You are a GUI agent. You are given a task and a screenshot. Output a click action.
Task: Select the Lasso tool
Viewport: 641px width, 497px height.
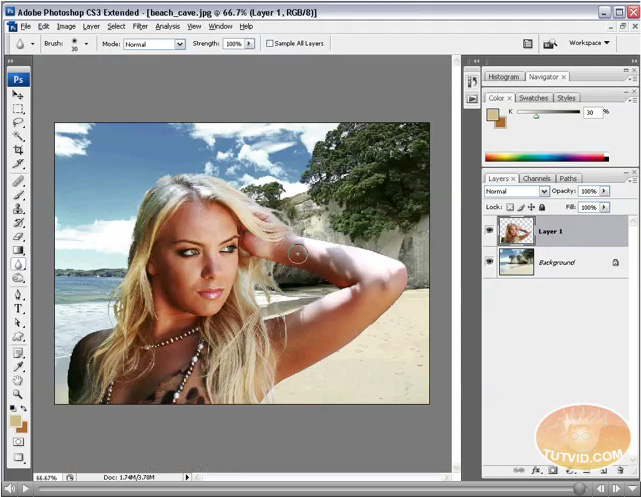(x=18, y=122)
